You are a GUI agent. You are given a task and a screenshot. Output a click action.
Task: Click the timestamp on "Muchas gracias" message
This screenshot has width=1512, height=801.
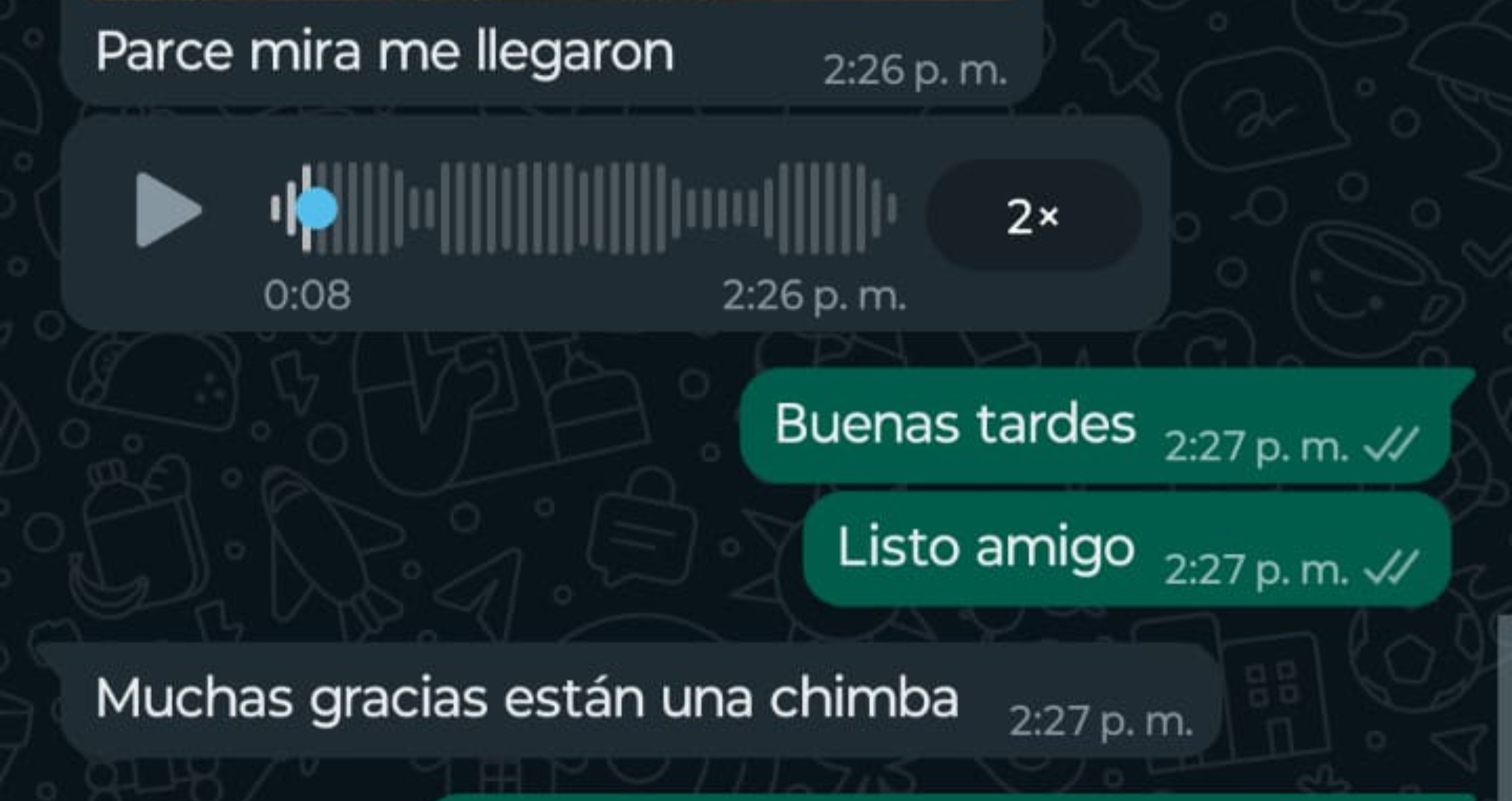click(x=1101, y=720)
